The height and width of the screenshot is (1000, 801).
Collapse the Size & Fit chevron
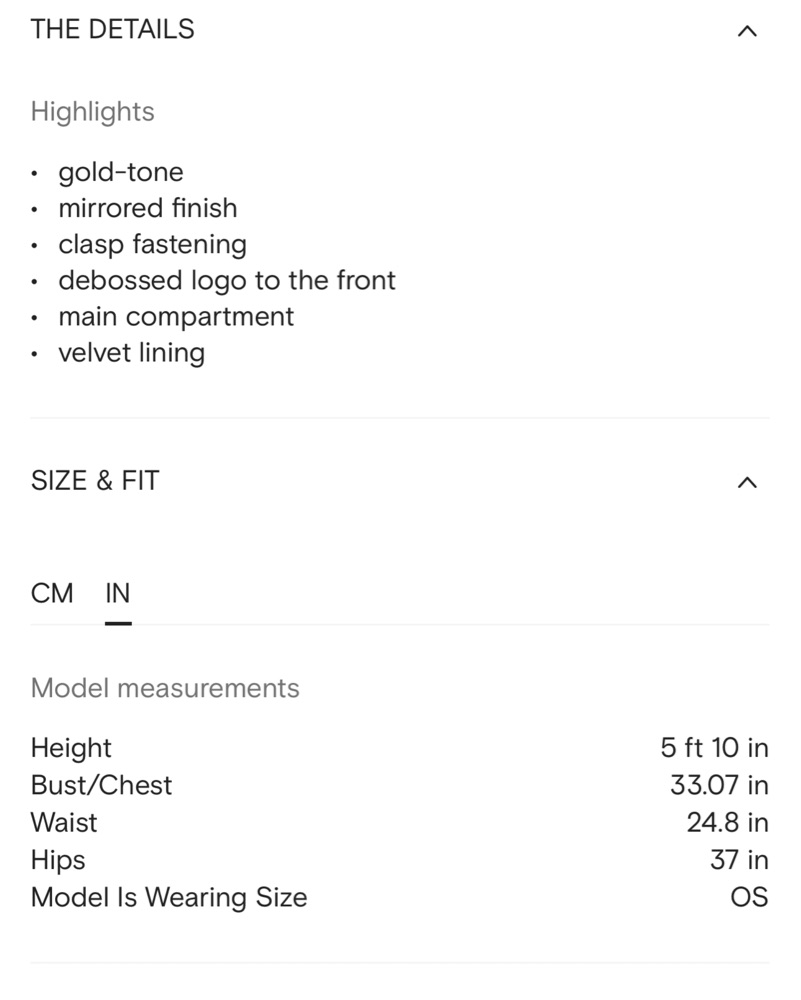click(x=747, y=482)
